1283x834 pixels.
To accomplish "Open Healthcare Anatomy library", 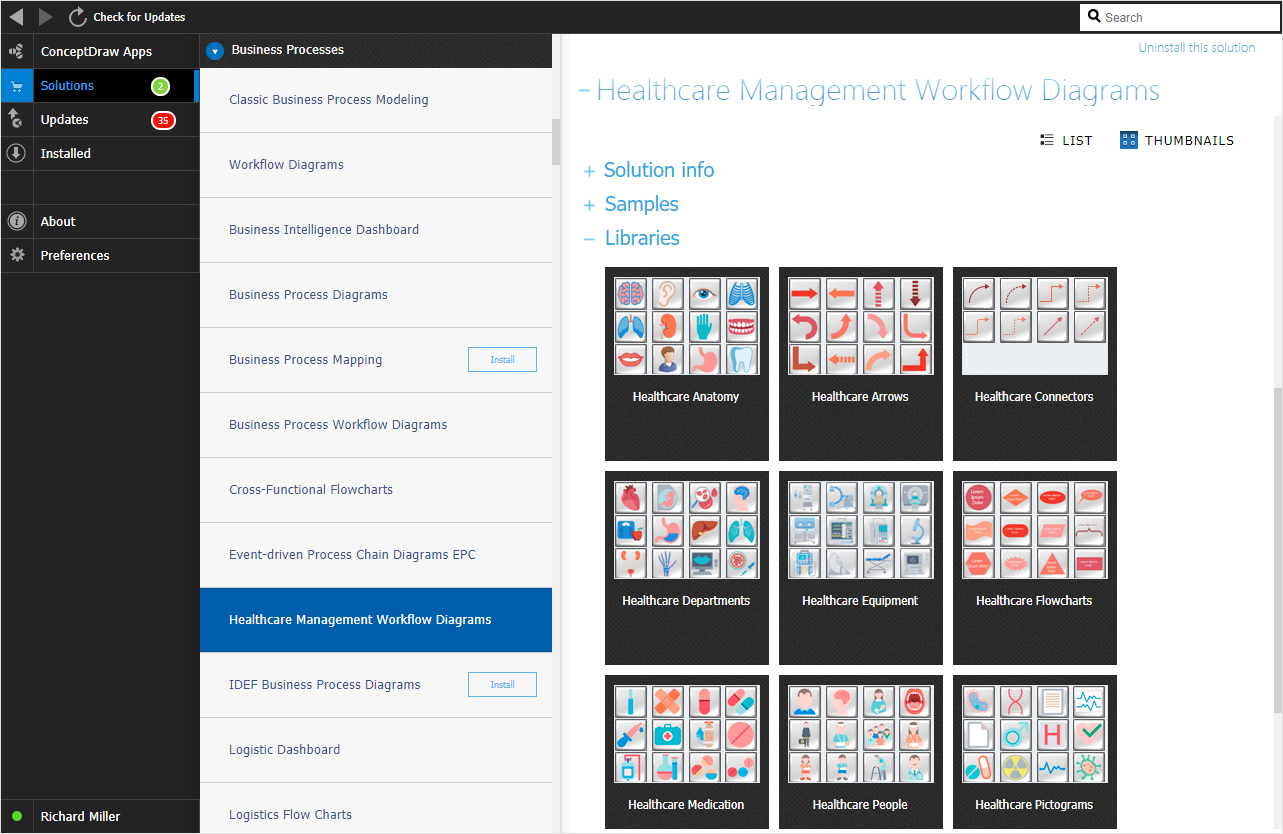I will pyautogui.click(x=686, y=364).
